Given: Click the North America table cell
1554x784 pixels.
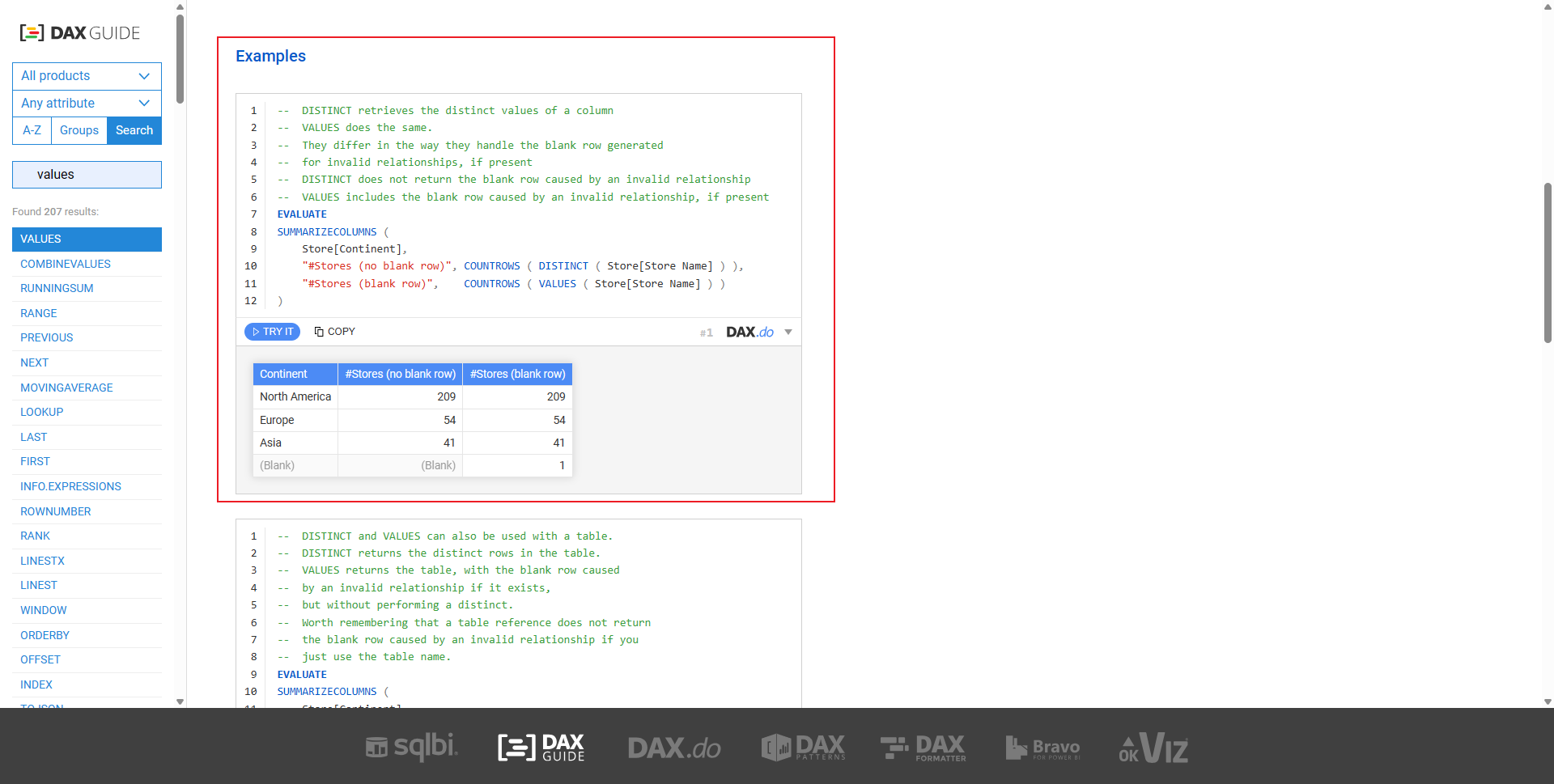Looking at the screenshot, I should 295,397.
